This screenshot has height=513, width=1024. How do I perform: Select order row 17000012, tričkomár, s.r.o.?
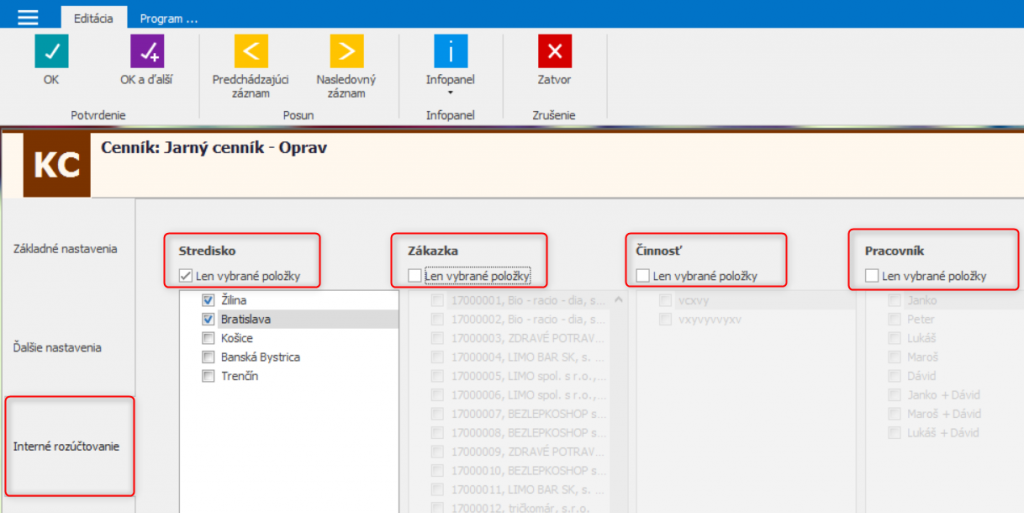[520, 507]
